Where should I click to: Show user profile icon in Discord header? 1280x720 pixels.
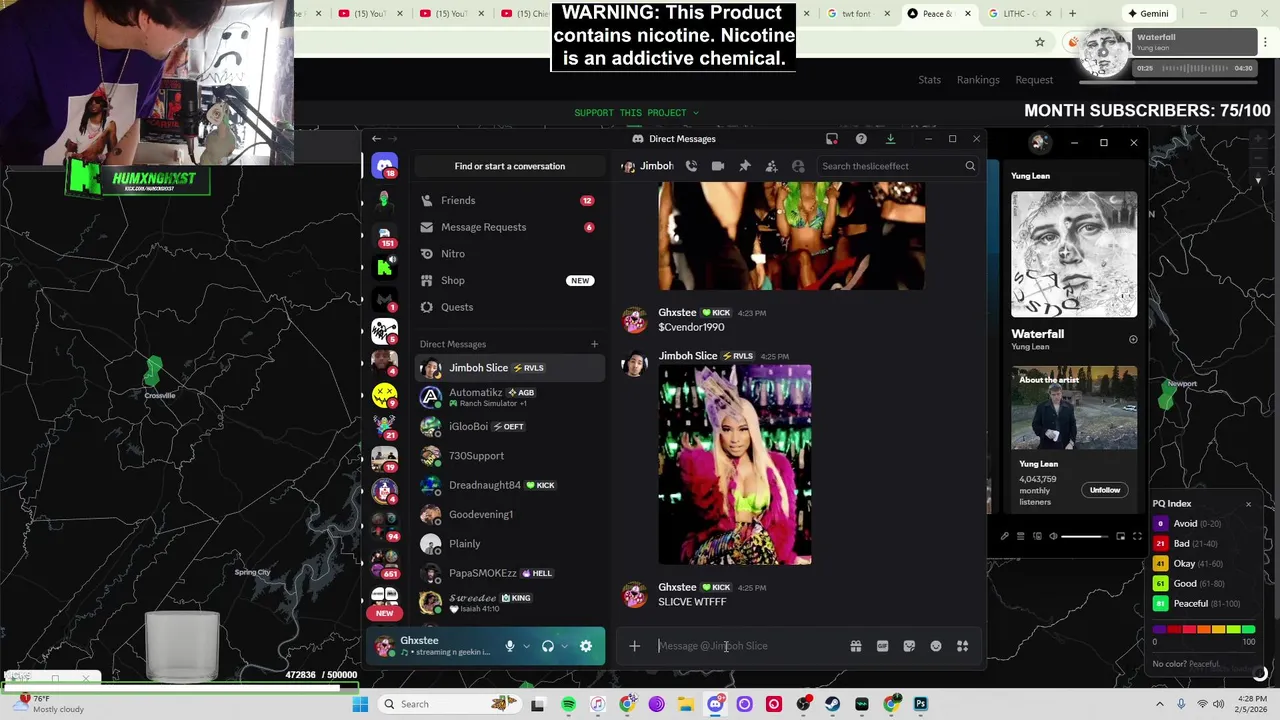point(798,166)
